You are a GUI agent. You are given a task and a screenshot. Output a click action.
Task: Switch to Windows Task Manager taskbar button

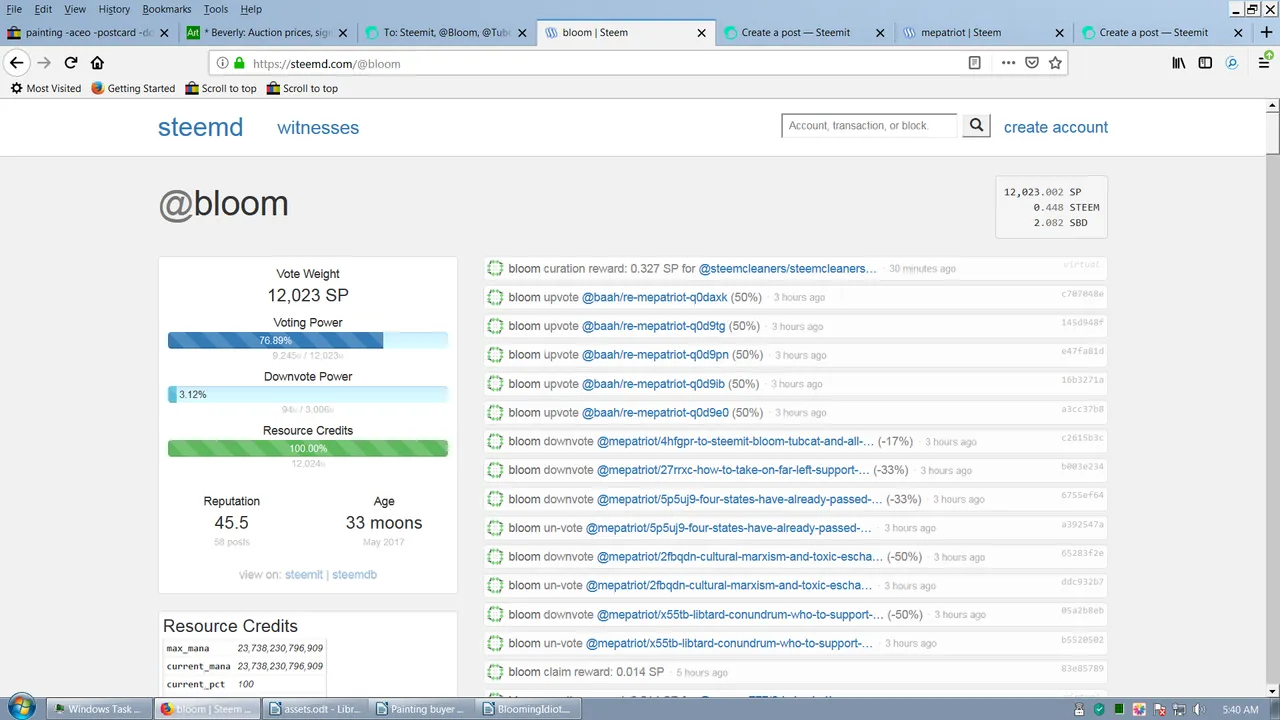[x=100, y=709]
